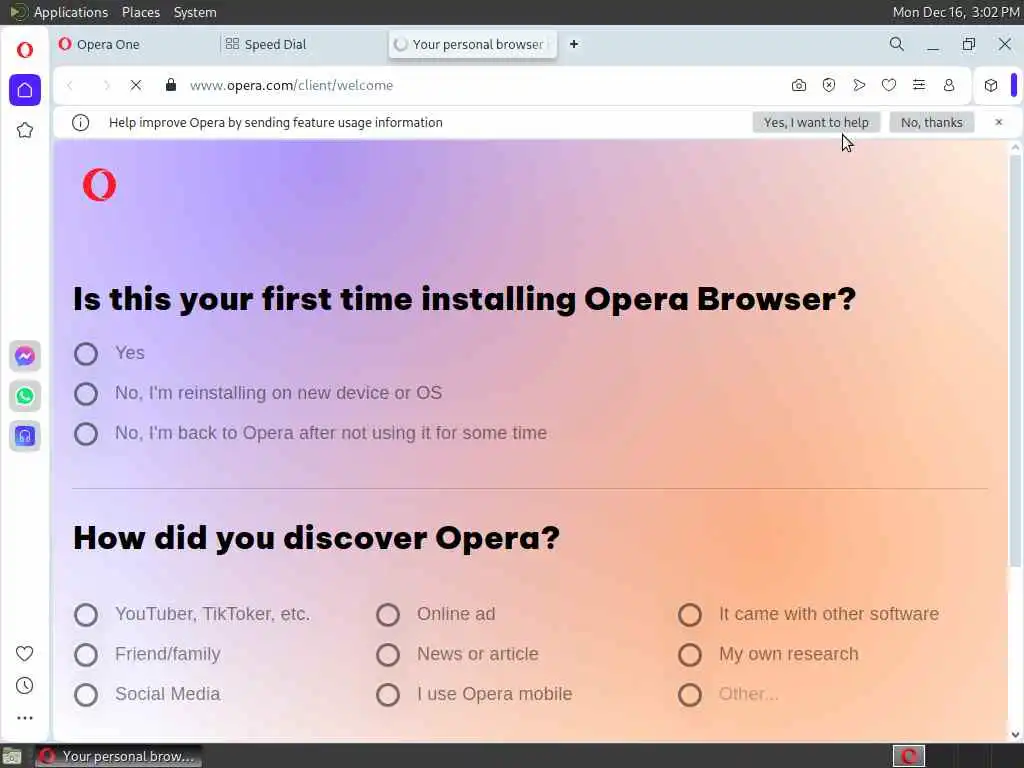Open the System menu

[195, 12]
